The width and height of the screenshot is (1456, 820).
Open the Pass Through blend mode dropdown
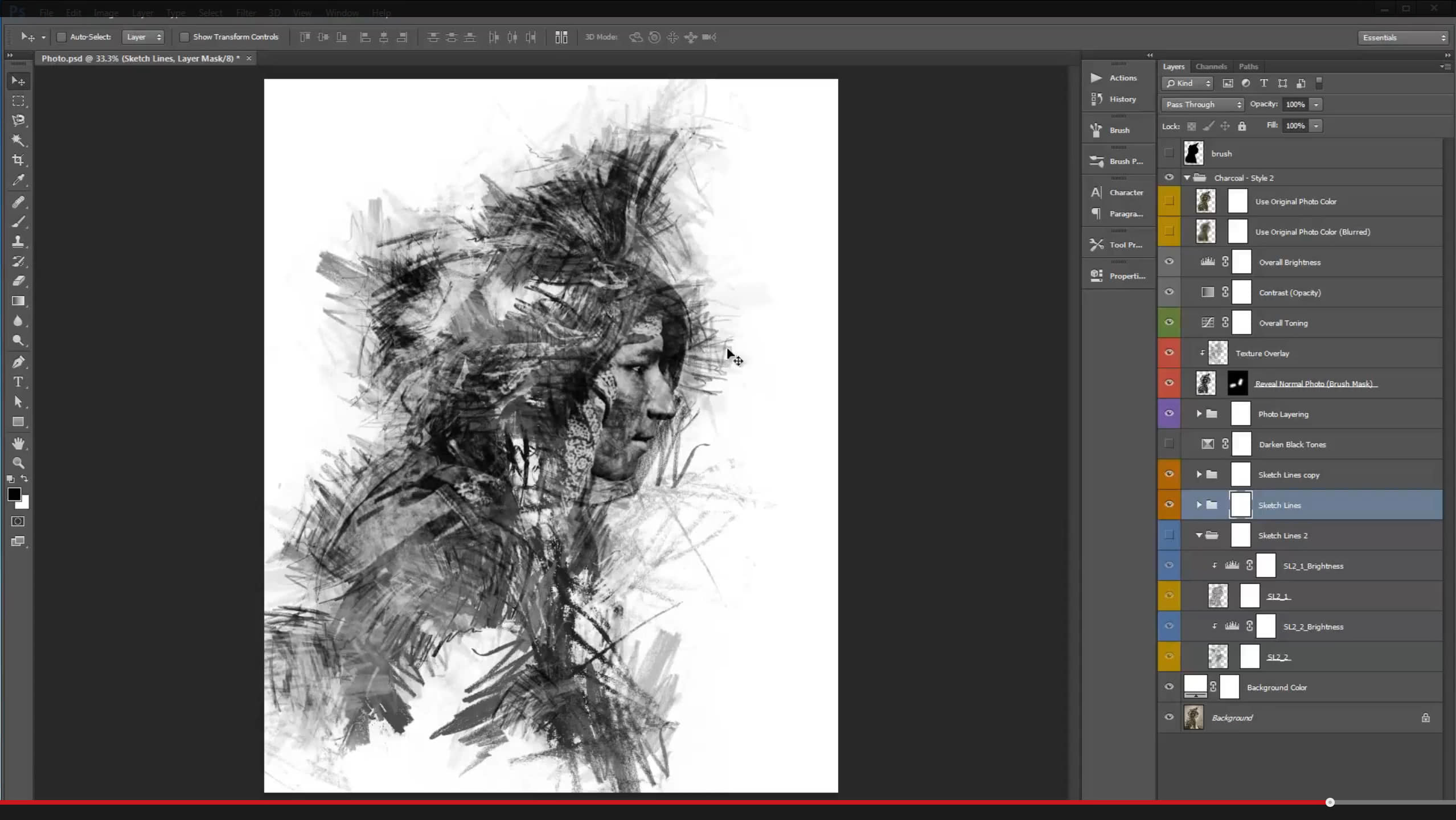(1203, 104)
